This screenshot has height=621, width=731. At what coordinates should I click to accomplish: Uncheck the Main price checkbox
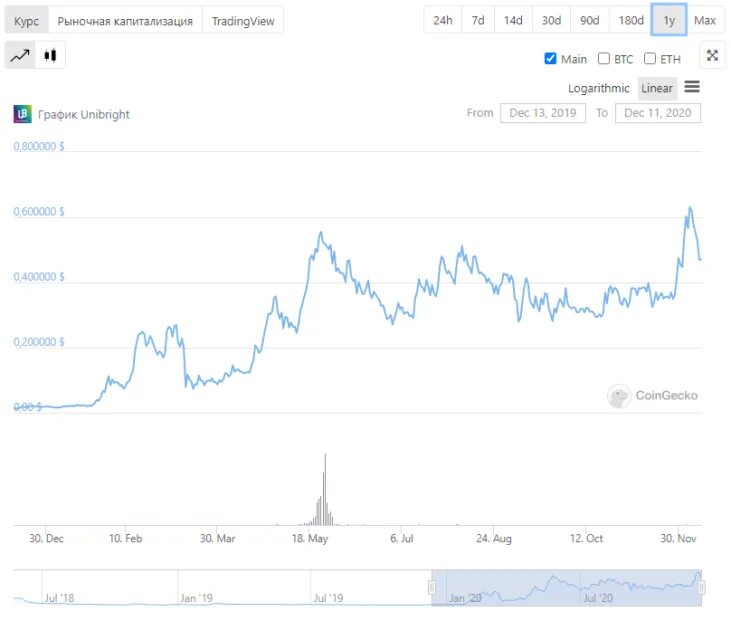pos(550,58)
